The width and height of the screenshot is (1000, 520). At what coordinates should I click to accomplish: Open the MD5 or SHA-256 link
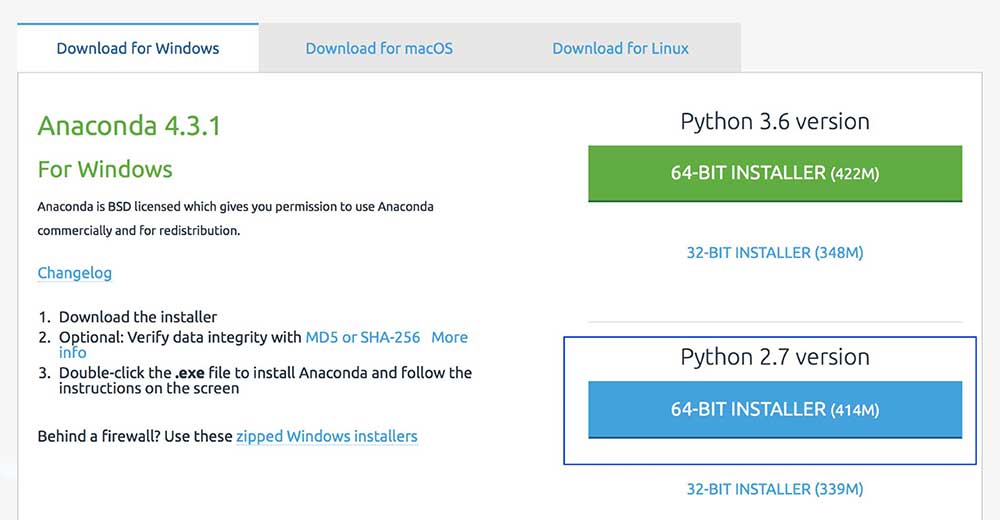coord(363,337)
